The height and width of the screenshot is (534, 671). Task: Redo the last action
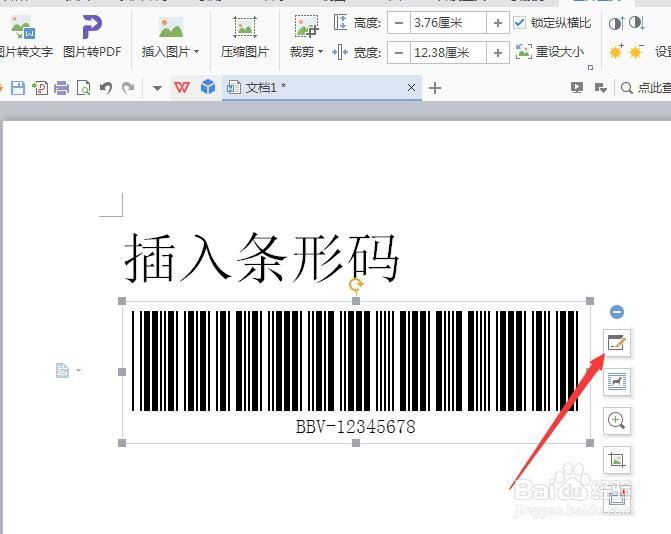pyautogui.click(x=128, y=88)
